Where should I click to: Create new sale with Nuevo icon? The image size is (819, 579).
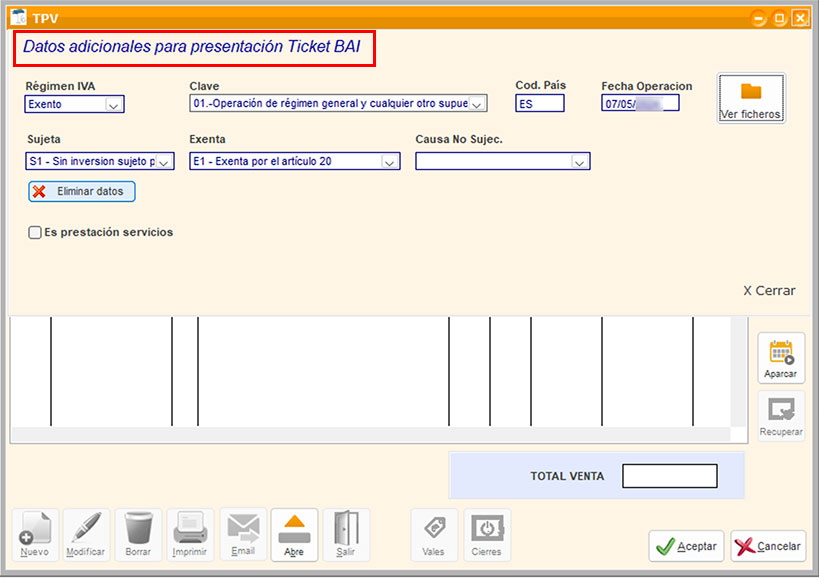(35, 535)
